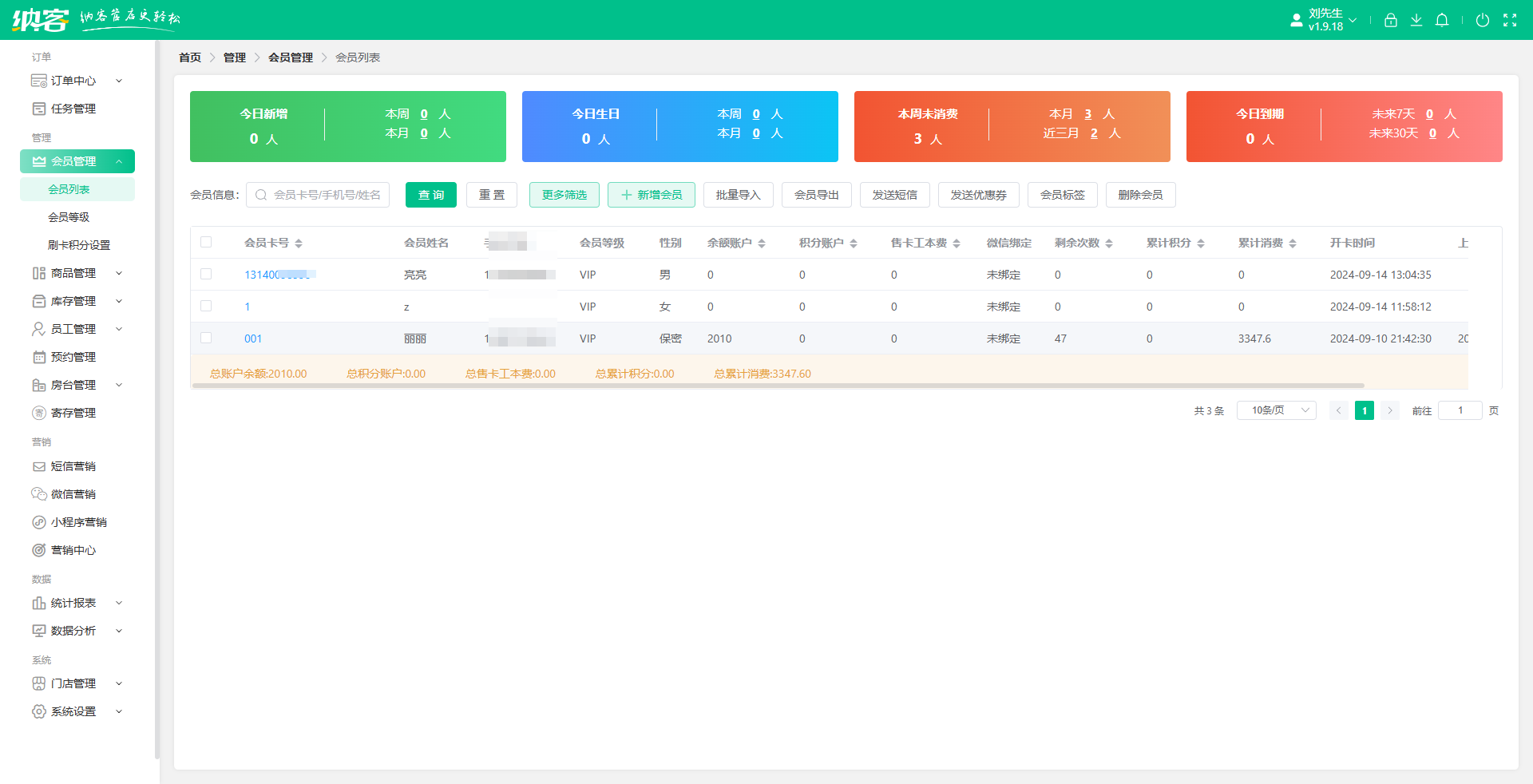Select the 营销中心 target icon
The height and width of the screenshot is (784, 1533).
[x=73, y=549]
